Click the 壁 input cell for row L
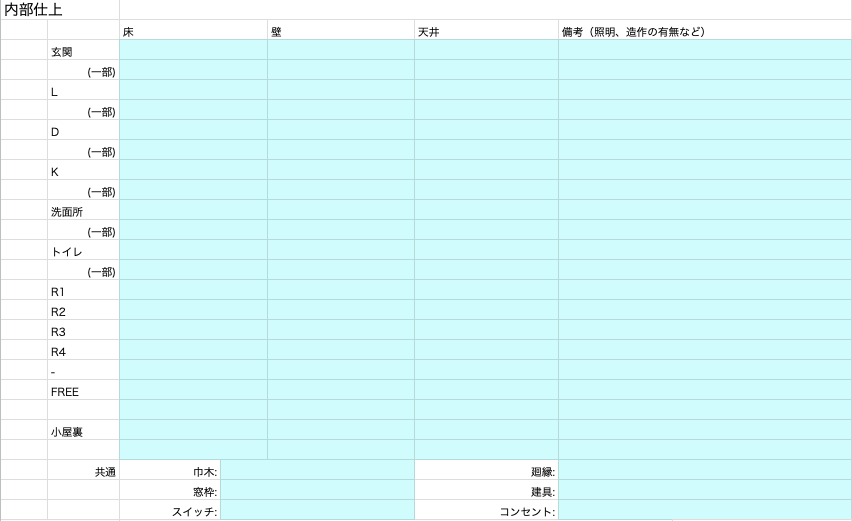The height and width of the screenshot is (521, 852). pos(340,91)
